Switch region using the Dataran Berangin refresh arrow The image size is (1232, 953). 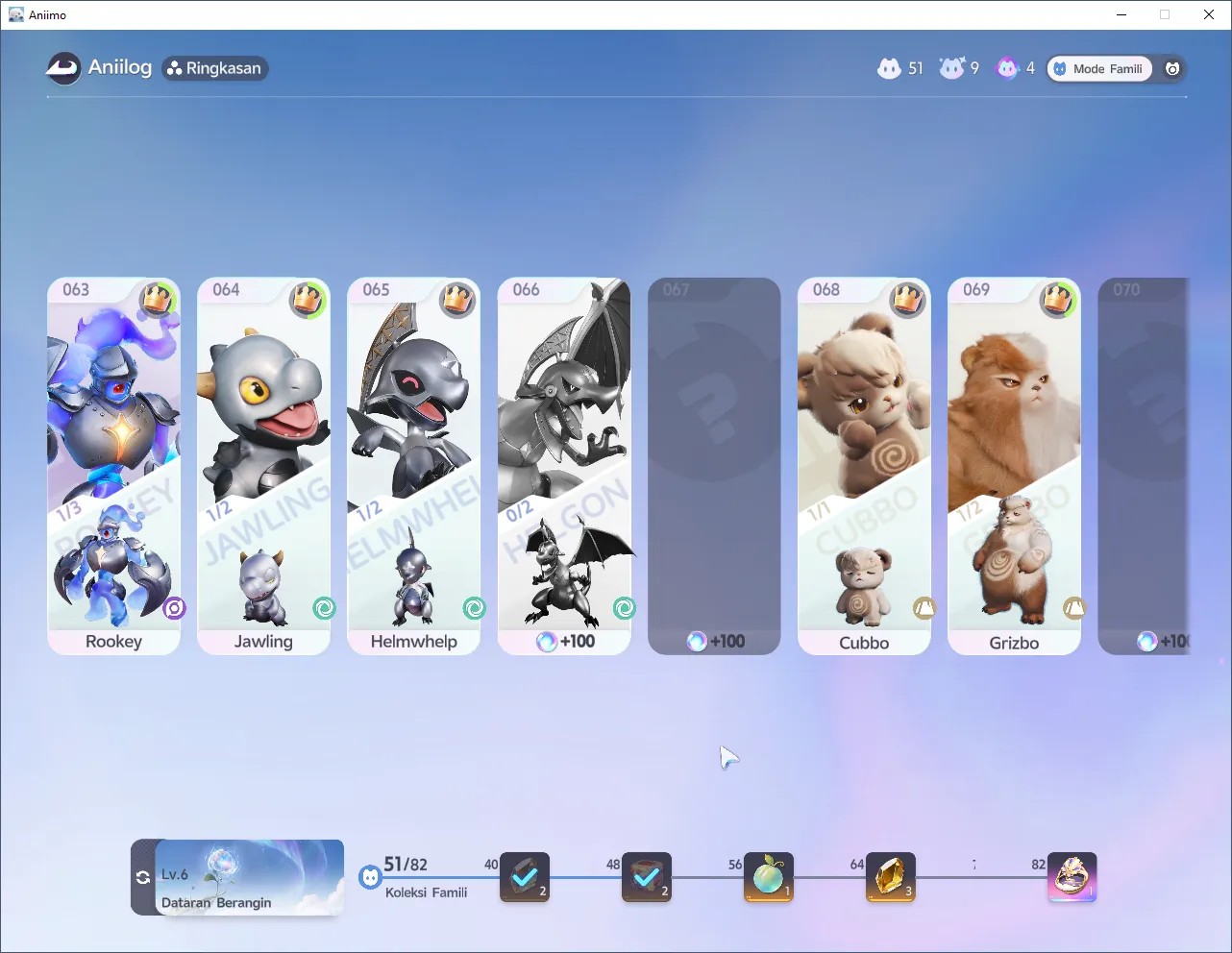pyautogui.click(x=143, y=877)
